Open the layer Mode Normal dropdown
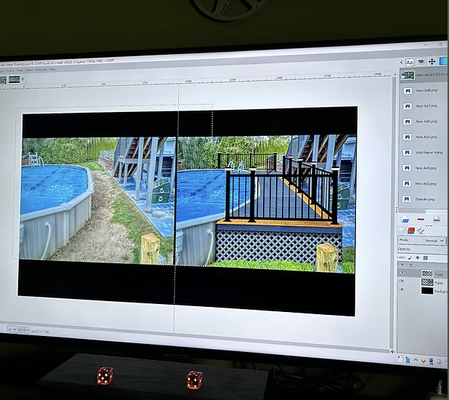The width and height of the screenshot is (449, 400). click(422, 240)
